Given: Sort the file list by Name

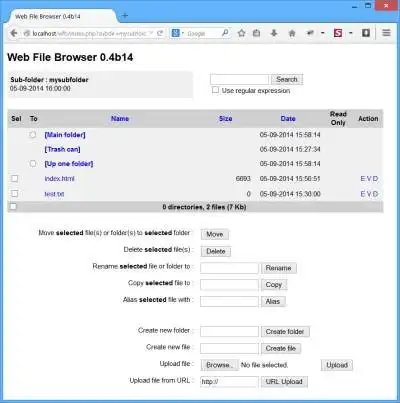Looking at the screenshot, I should pyautogui.click(x=120, y=119).
